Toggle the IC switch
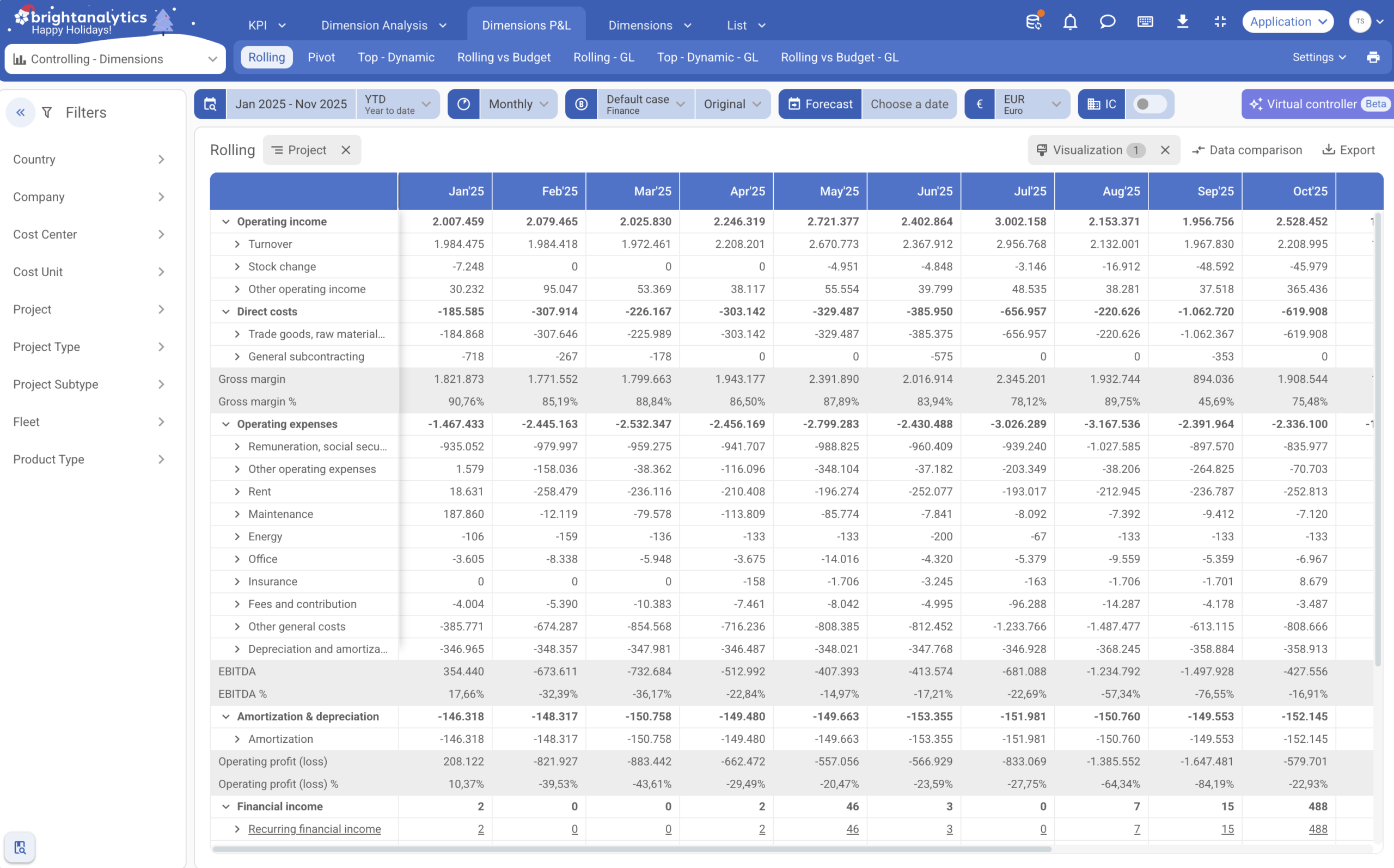The image size is (1394, 868). tap(1149, 105)
